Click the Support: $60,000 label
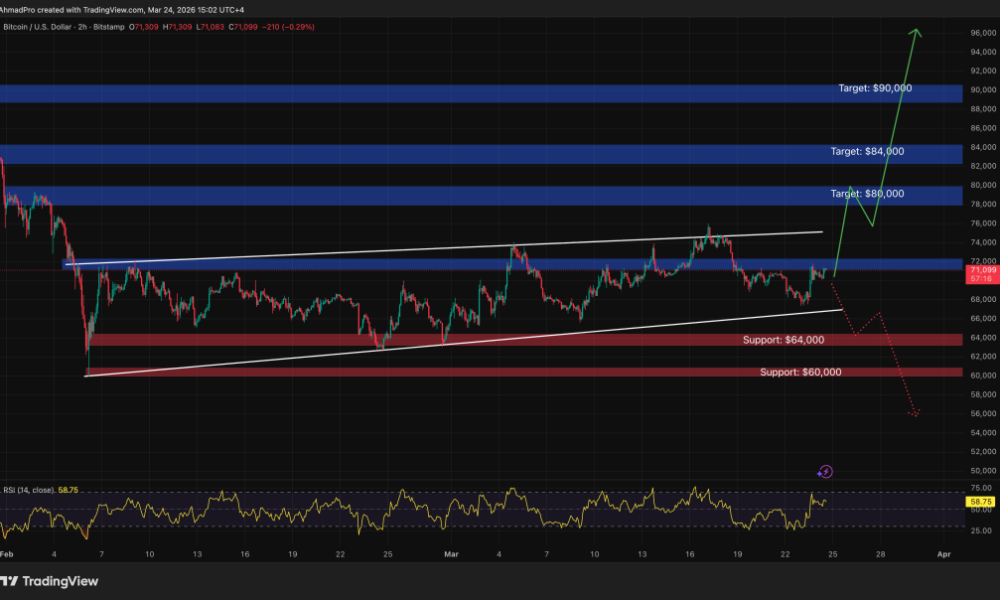This screenshot has width=1000, height=600. (x=799, y=372)
